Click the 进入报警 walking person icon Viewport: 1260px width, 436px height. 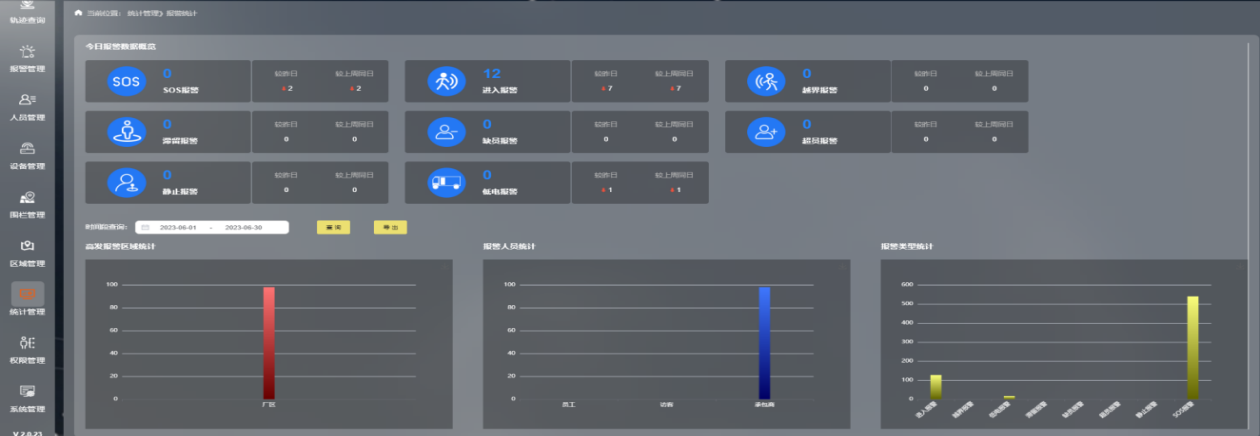(x=446, y=81)
